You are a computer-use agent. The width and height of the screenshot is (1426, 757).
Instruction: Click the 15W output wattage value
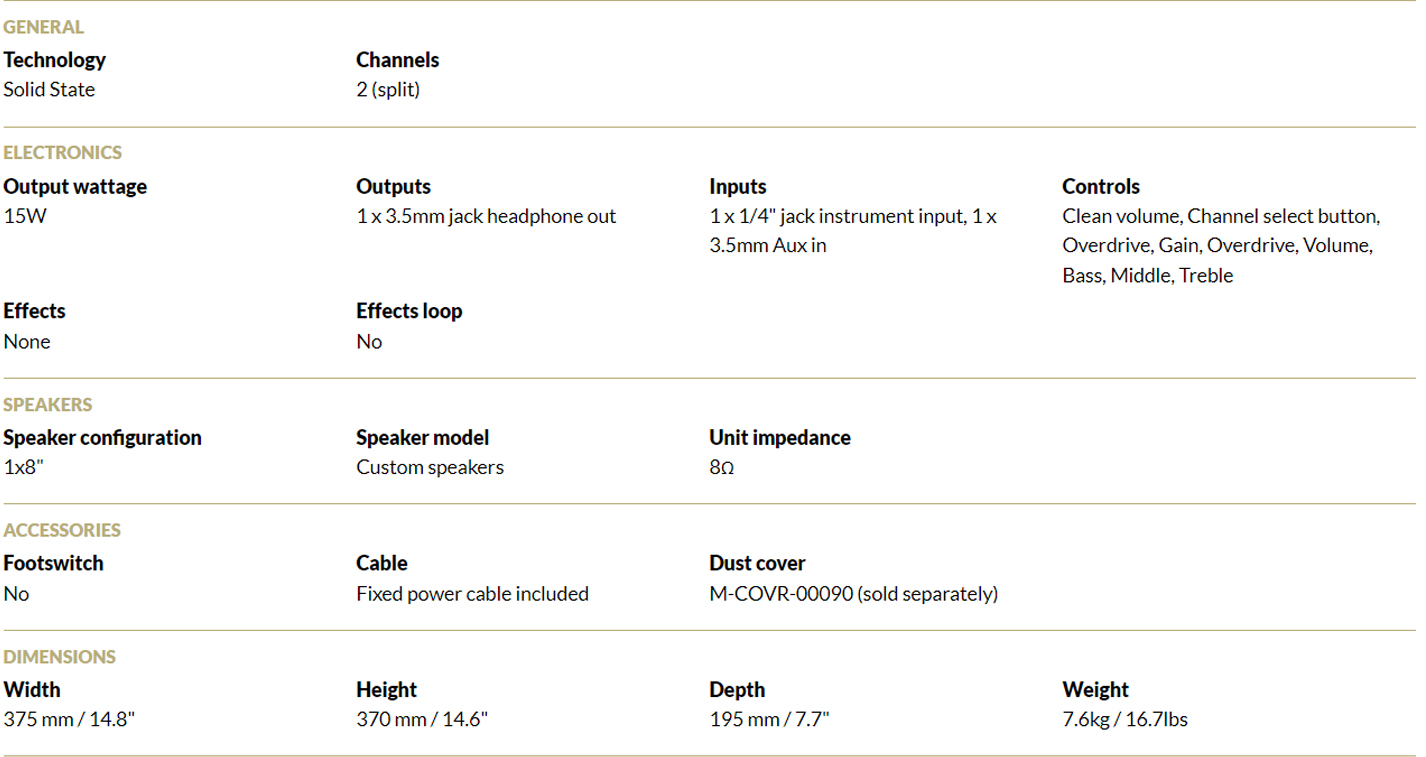(24, 216)
